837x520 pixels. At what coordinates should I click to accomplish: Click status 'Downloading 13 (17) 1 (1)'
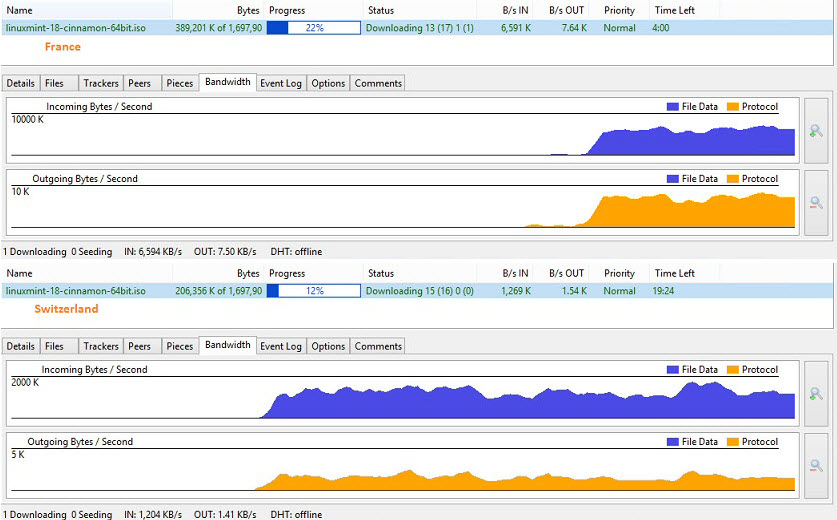420,28
